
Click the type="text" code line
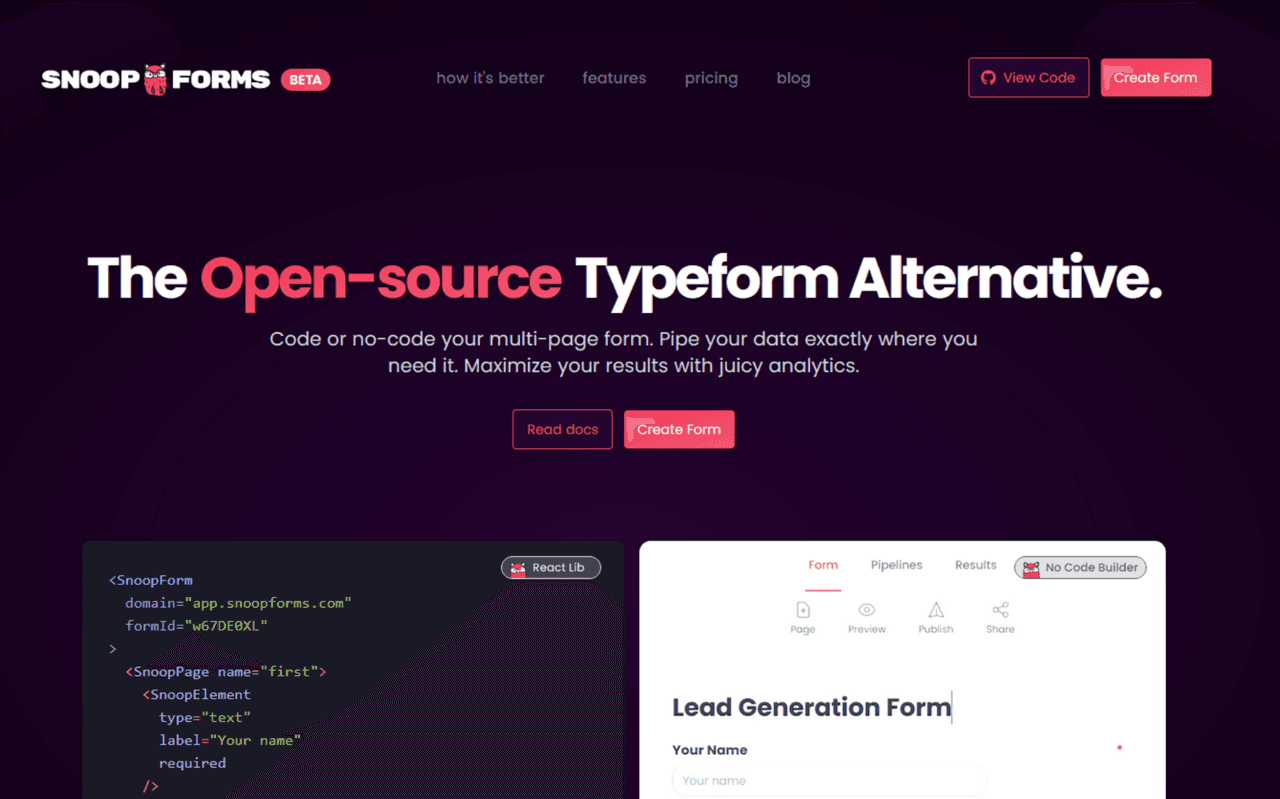point(204,717)
